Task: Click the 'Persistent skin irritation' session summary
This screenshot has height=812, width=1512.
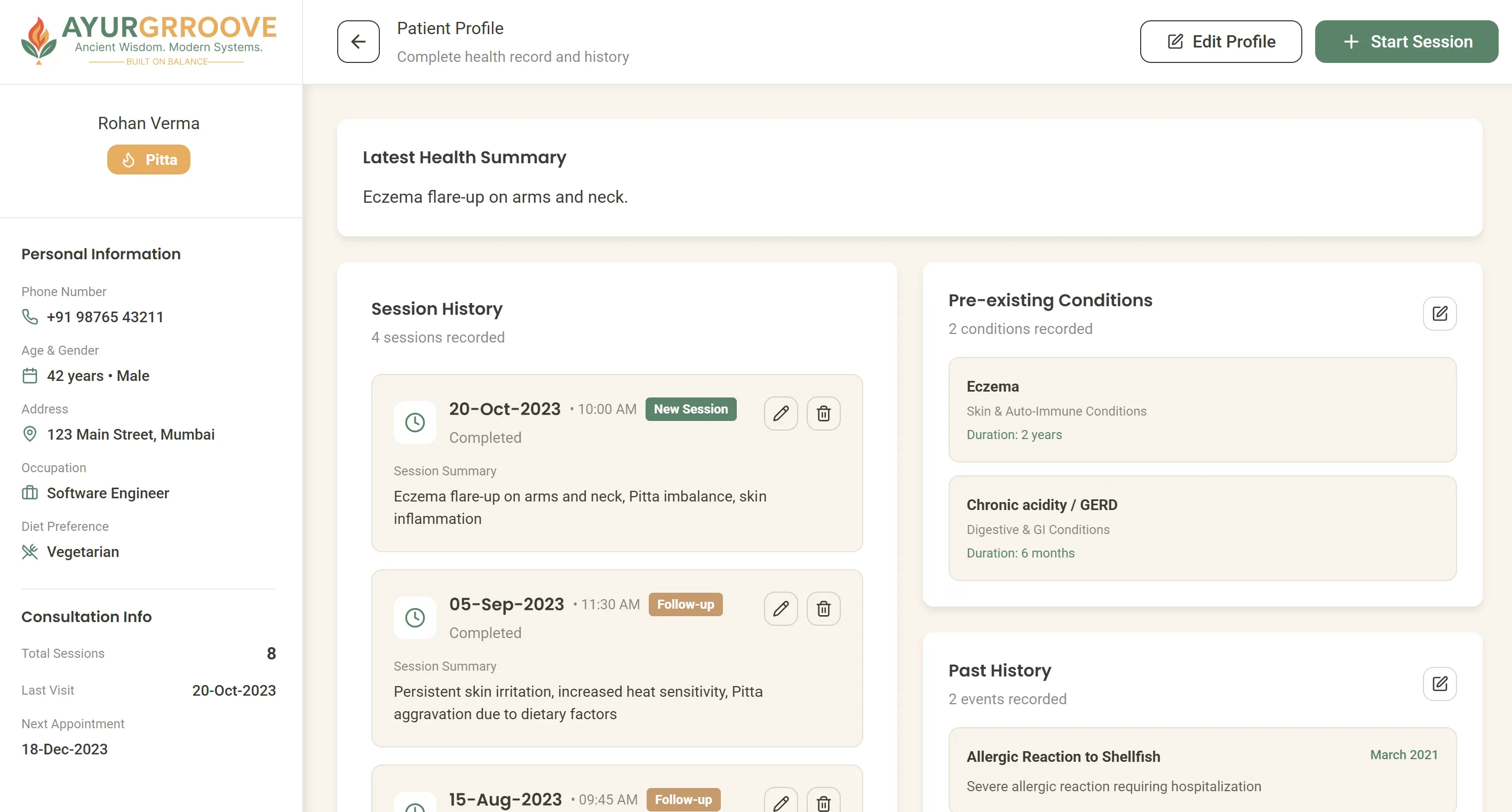Action: click(x=578, y=703)
